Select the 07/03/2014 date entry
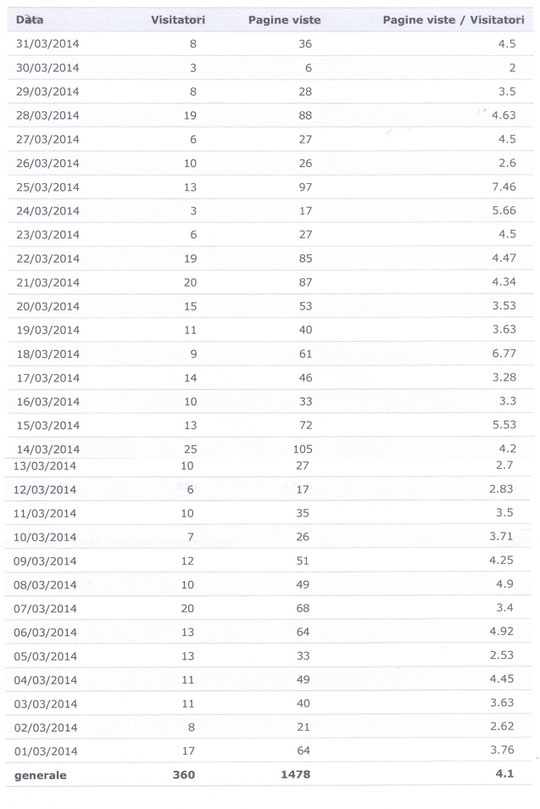Screen dimensions: 540x809 coord(45,608)
